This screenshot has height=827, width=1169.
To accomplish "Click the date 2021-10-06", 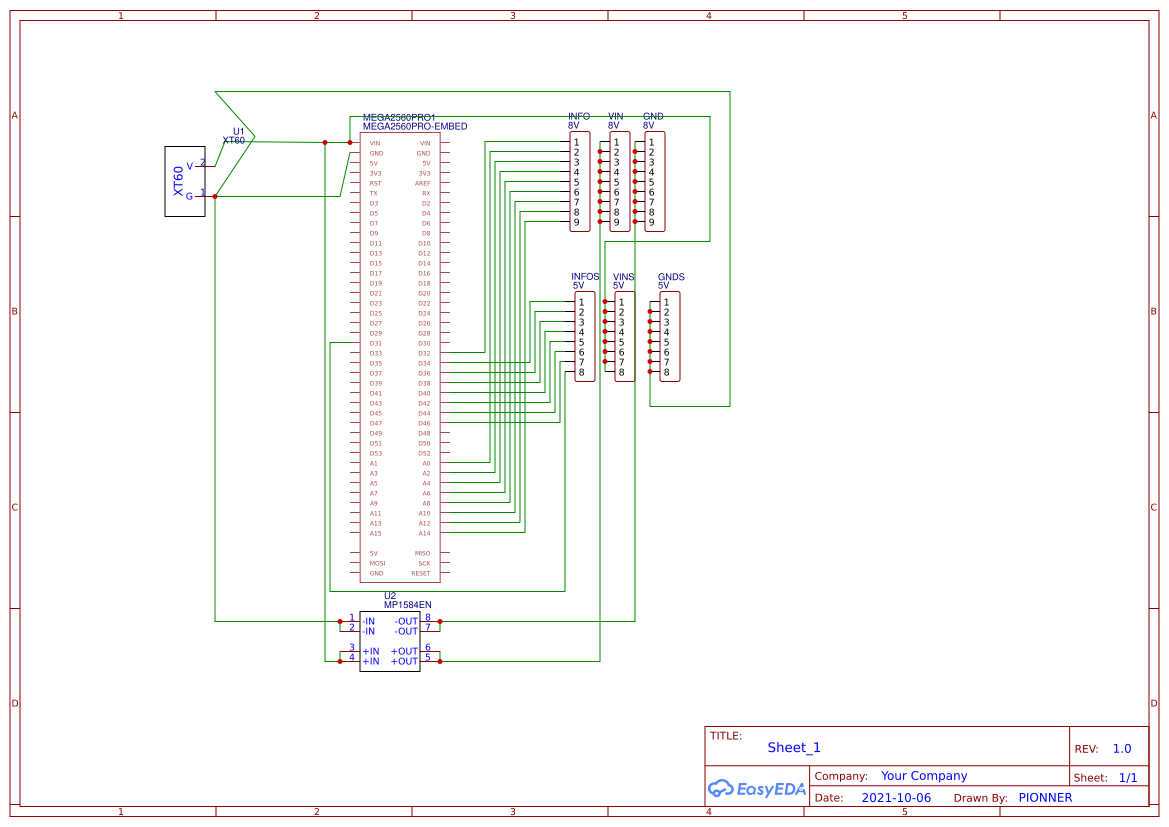I will coord(896,798).
